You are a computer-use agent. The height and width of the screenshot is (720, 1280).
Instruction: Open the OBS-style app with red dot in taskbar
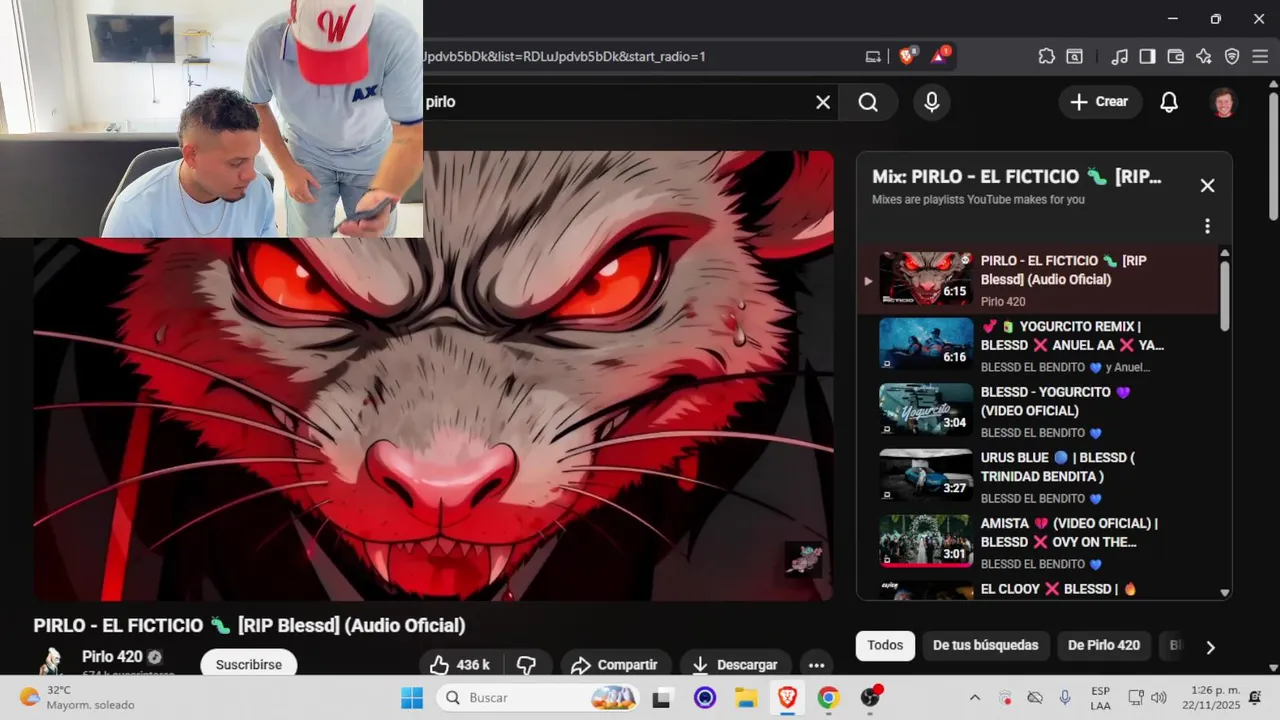(x=871, y=697)
